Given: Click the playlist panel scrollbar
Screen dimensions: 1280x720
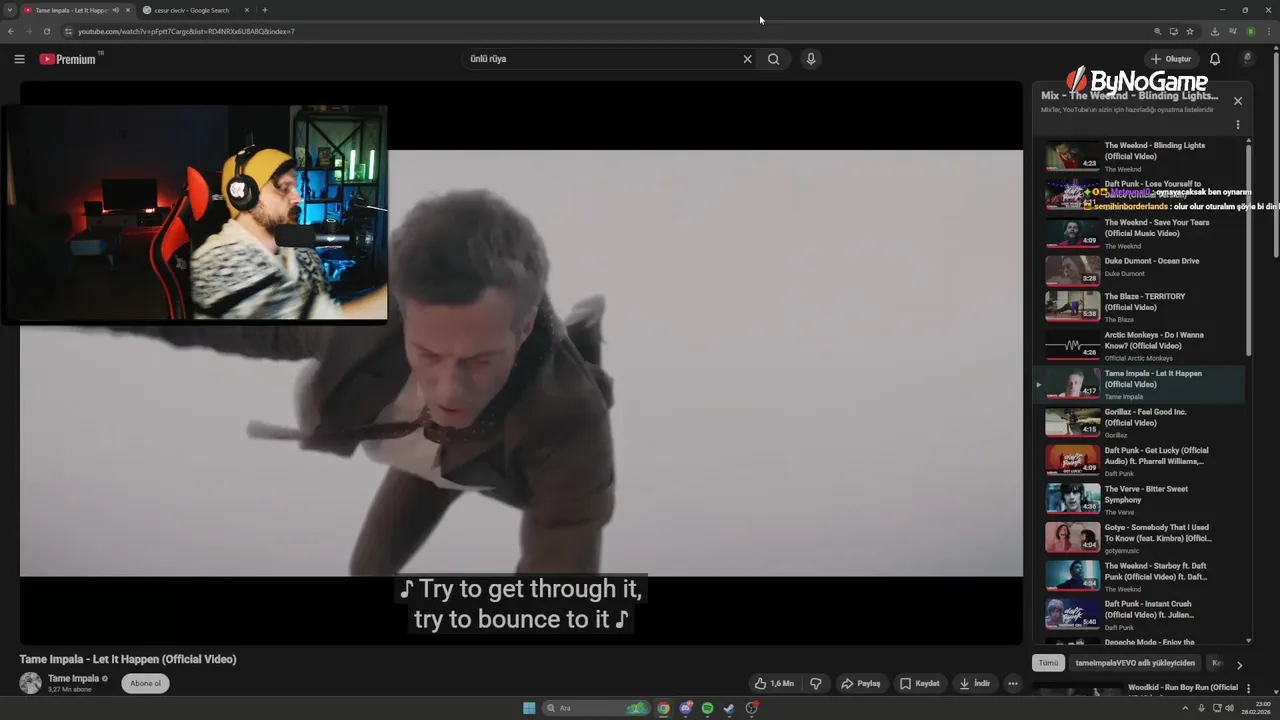Looking at the screenshot, I should point(1249,248).
